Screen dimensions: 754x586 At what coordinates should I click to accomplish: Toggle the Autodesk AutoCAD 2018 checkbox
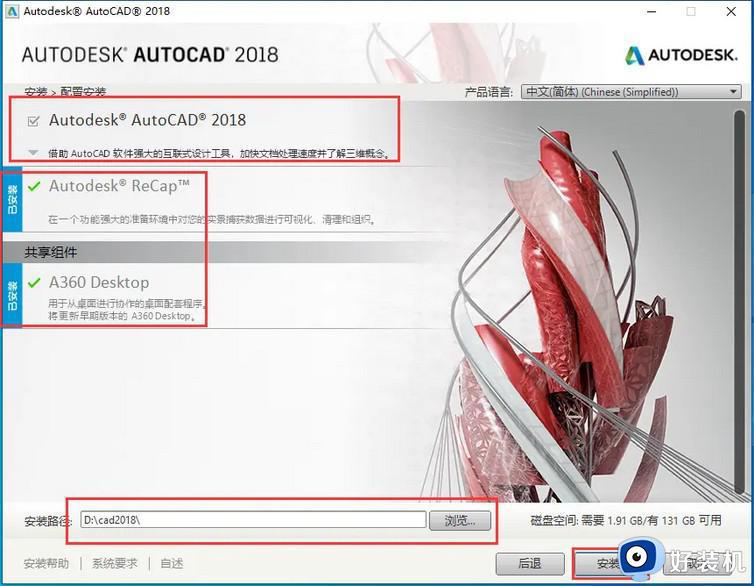[33, 121]
